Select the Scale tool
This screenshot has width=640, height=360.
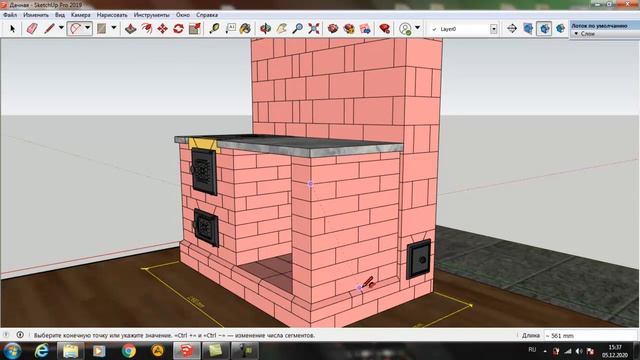[x=195, y=29]
